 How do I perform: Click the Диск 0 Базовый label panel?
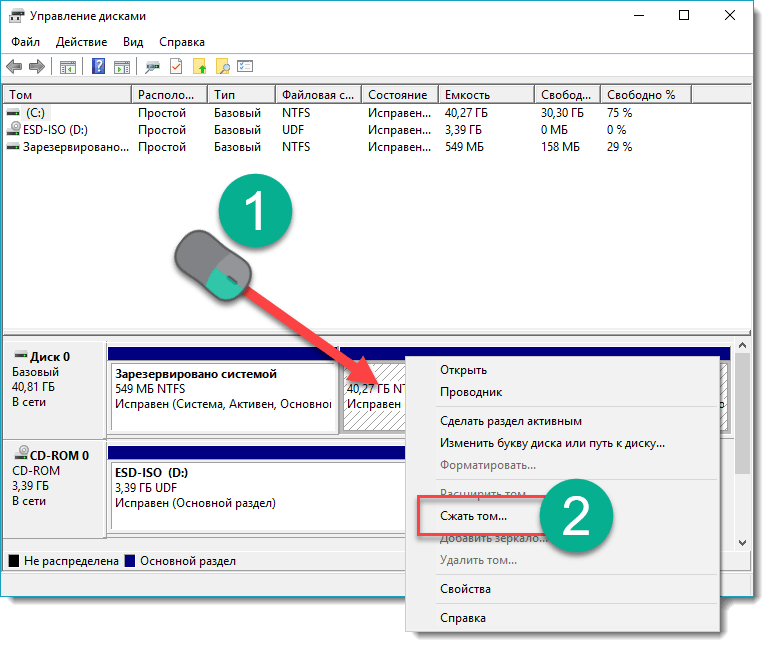click(x=54, y=389)
